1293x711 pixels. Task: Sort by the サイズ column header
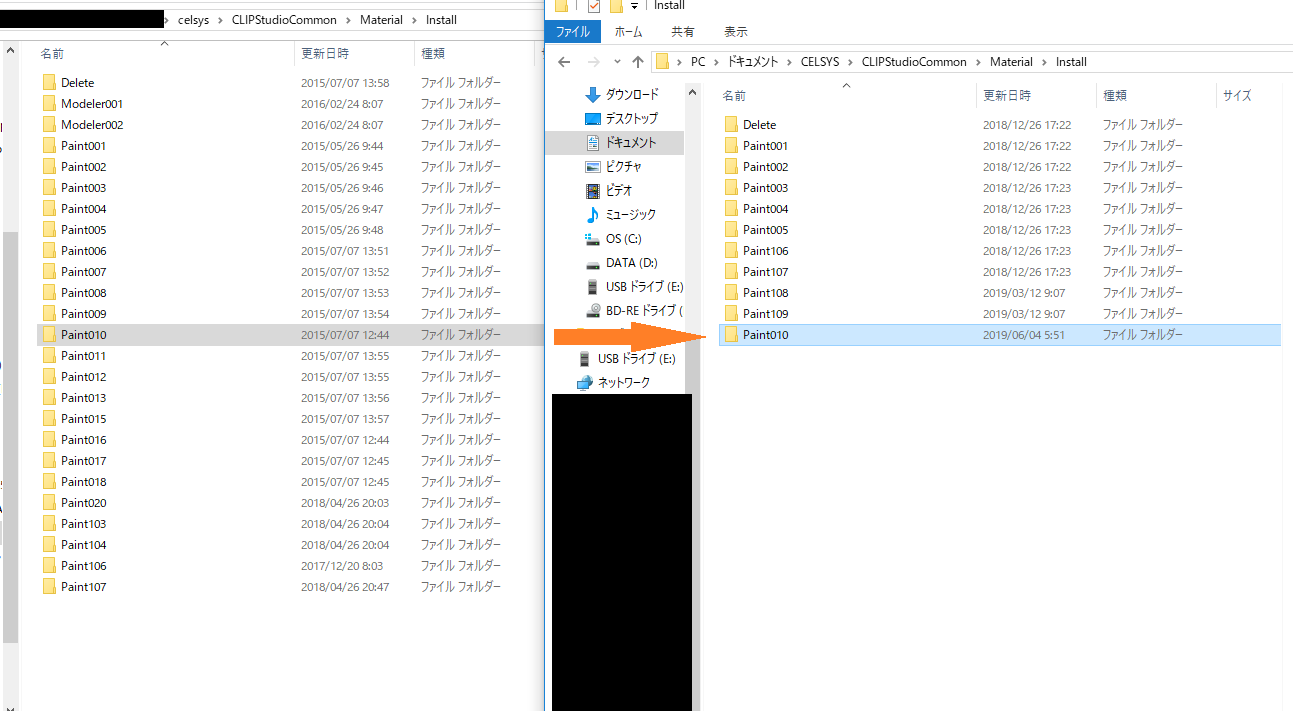tap(1237, 96)
